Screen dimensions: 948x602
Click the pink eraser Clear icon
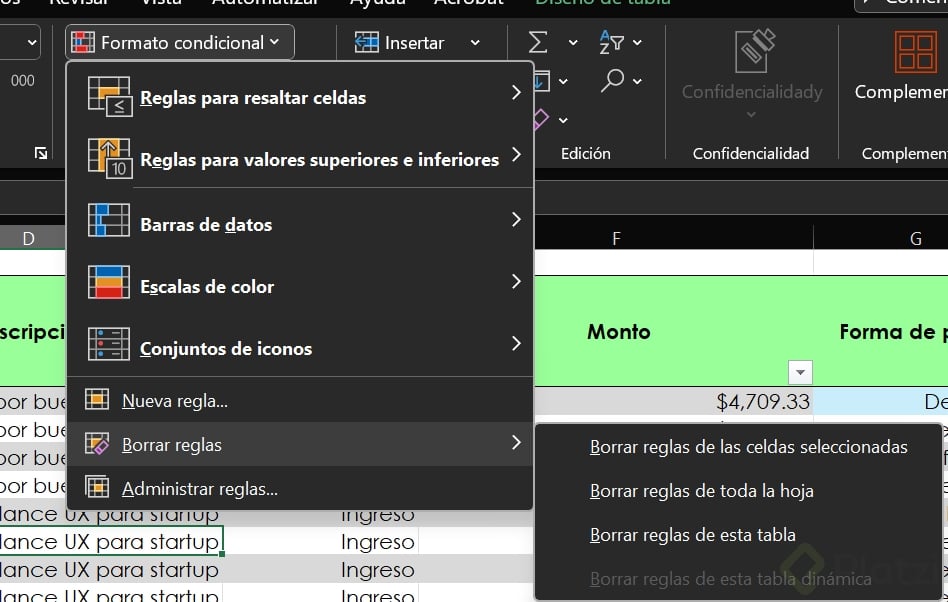tap(541, 119)
